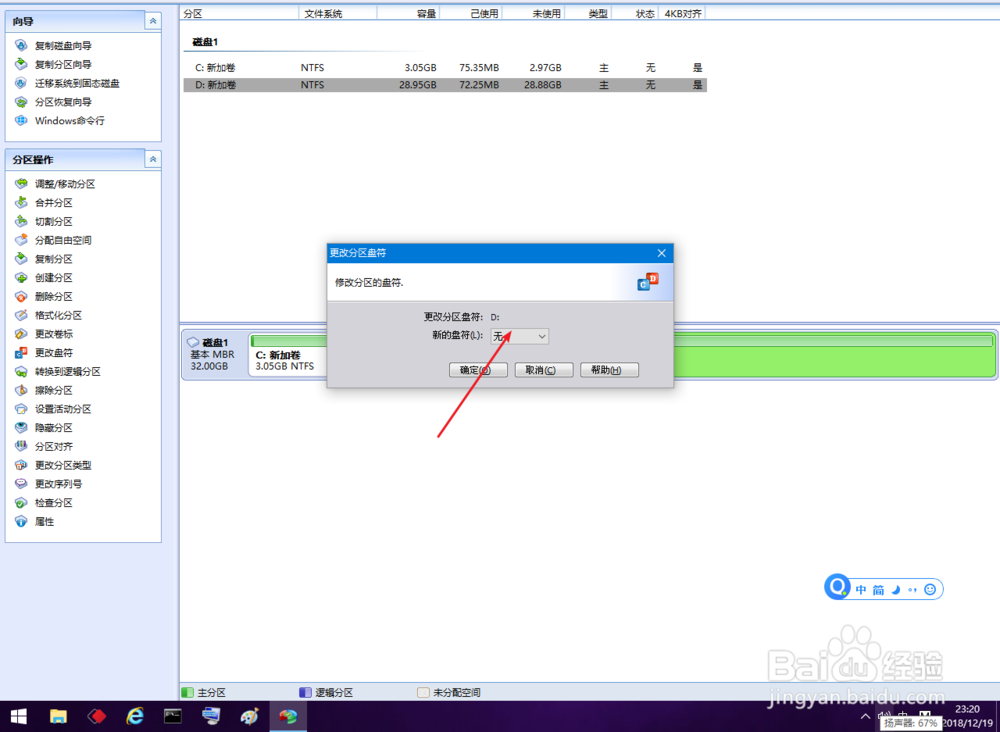The height and width of the screenshot is (732, 1000).
Task: Confirm with the 确定 button
Action: tap(478, 370)
